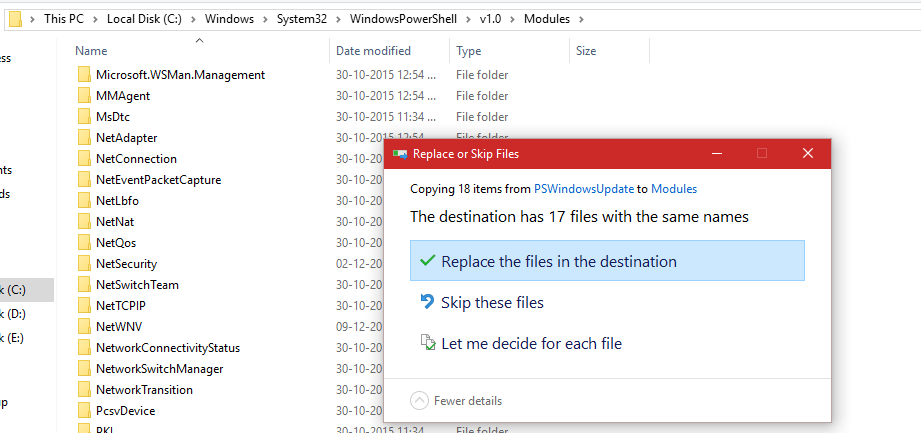Click the Let me decide file icon

pyautogui.click(x=428, y=344)
